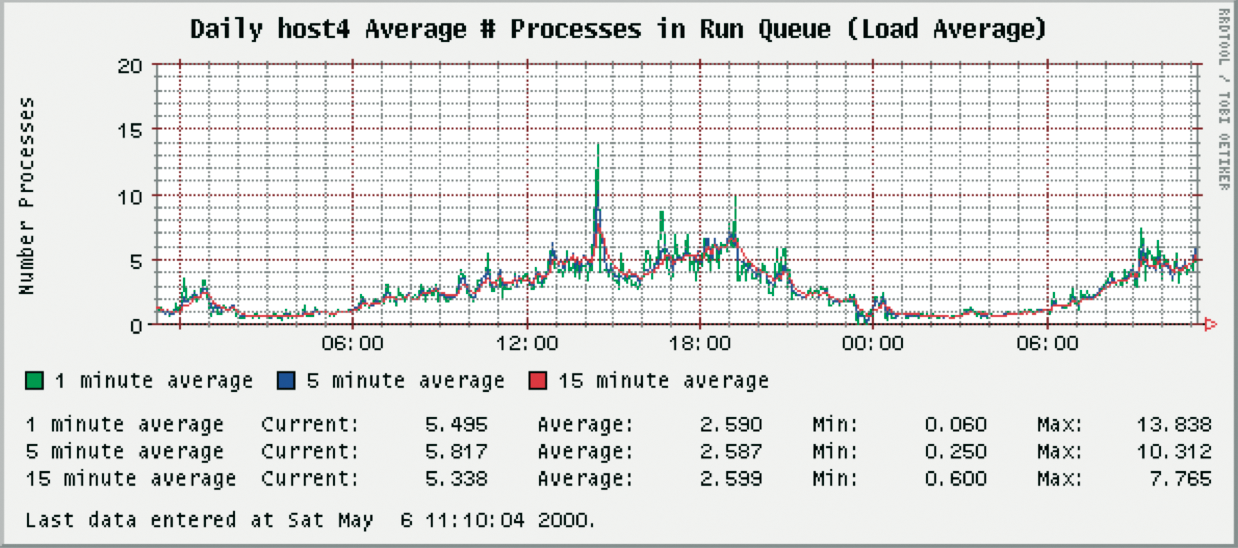Viewport: 1238px width, 548px height.
Task: Click the red 15 minute average legend swatch
Action: 537,380
